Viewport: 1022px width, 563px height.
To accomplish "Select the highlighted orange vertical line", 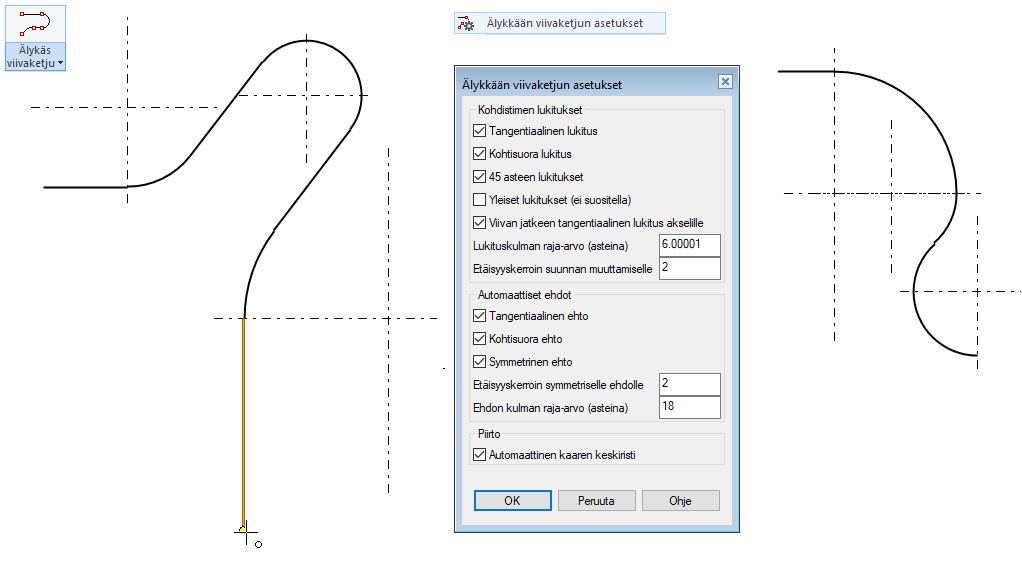I will (244, 424).
